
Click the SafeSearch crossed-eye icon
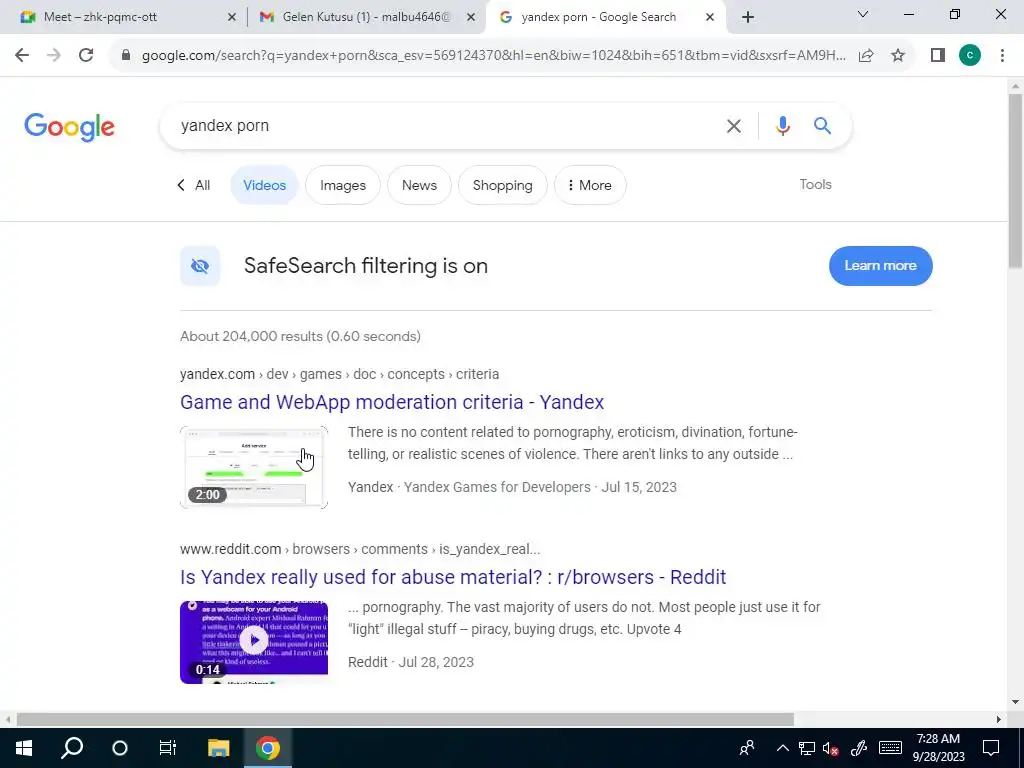(x=200, y=266)
